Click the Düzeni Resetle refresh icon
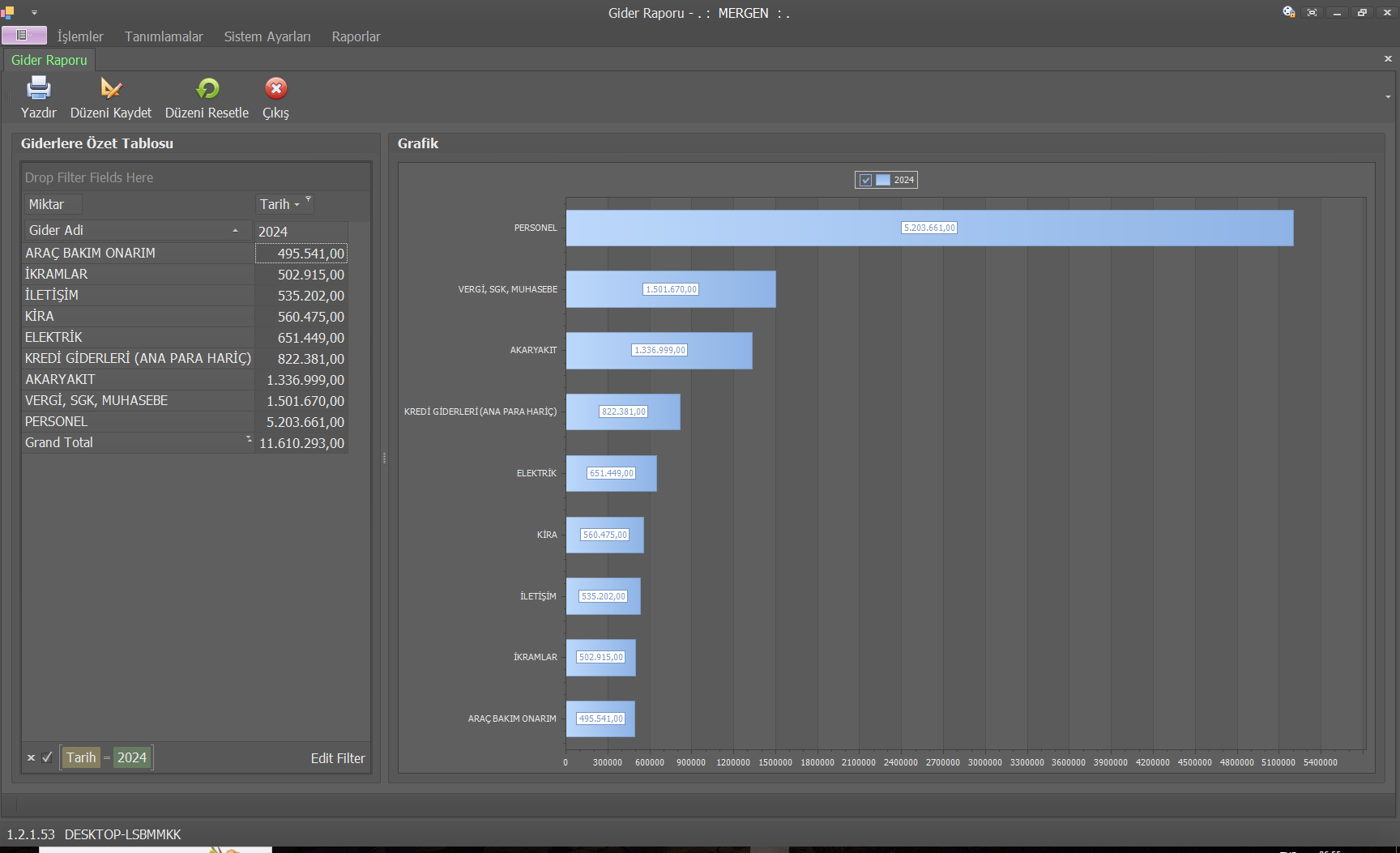 pos(207,88)
